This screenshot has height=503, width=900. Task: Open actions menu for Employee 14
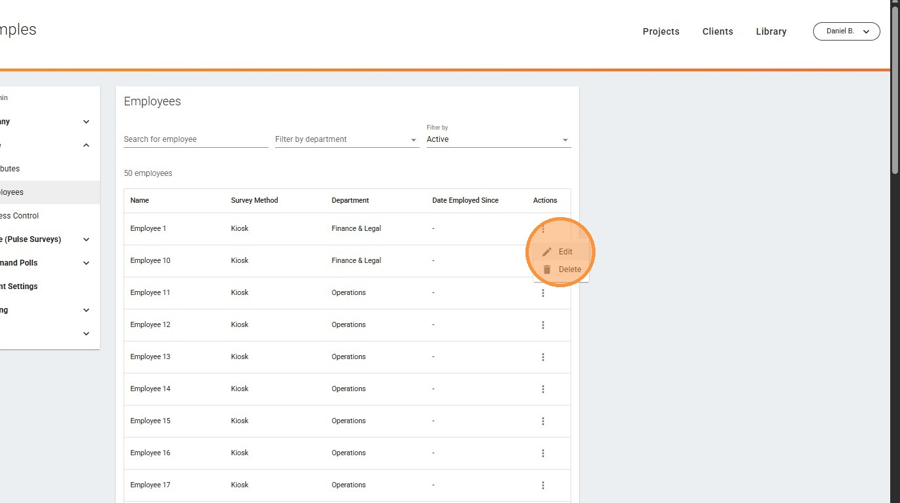click(x=542, y=389)
